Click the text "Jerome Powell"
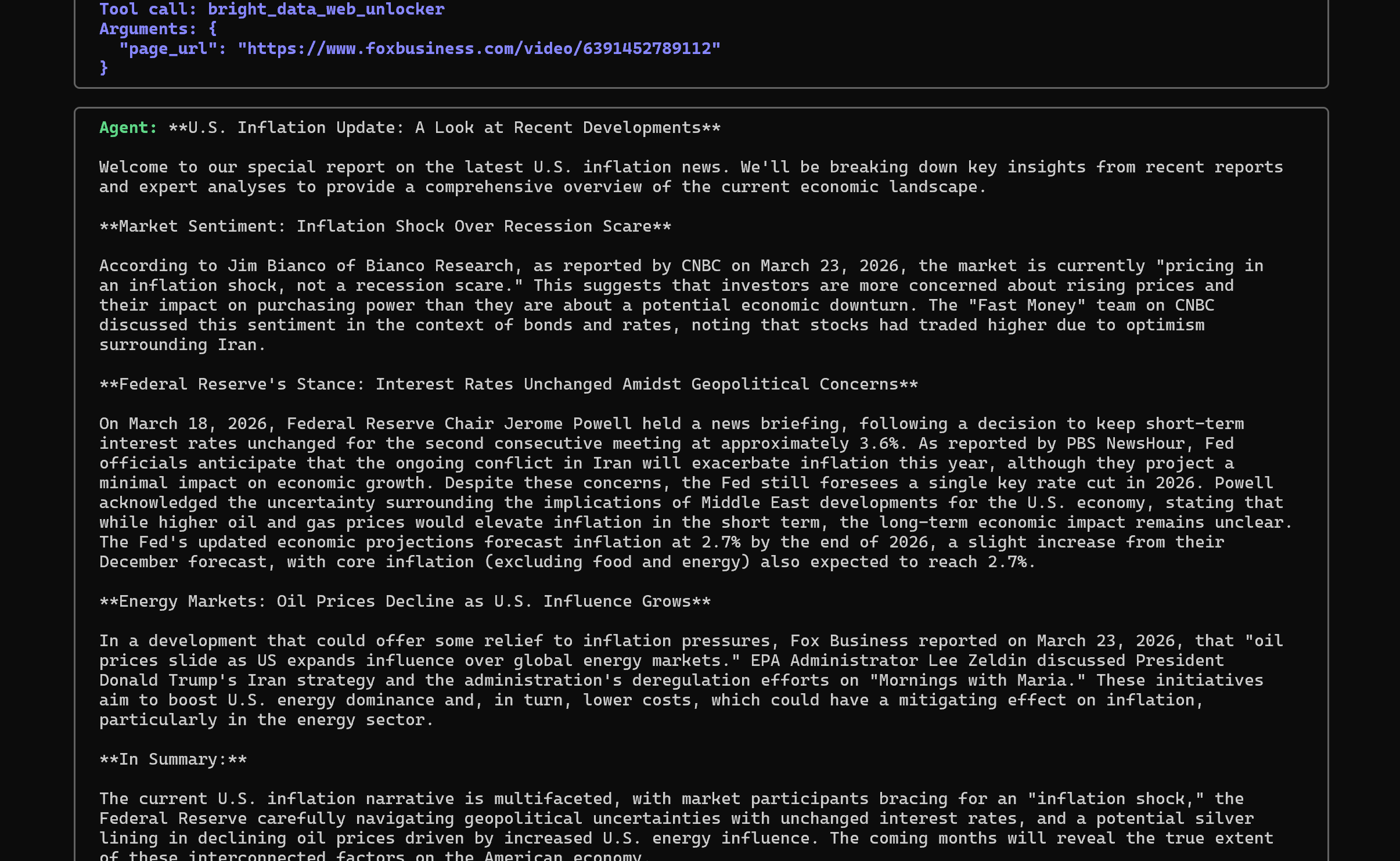1400x861 pixels. [x=567, y=423]
